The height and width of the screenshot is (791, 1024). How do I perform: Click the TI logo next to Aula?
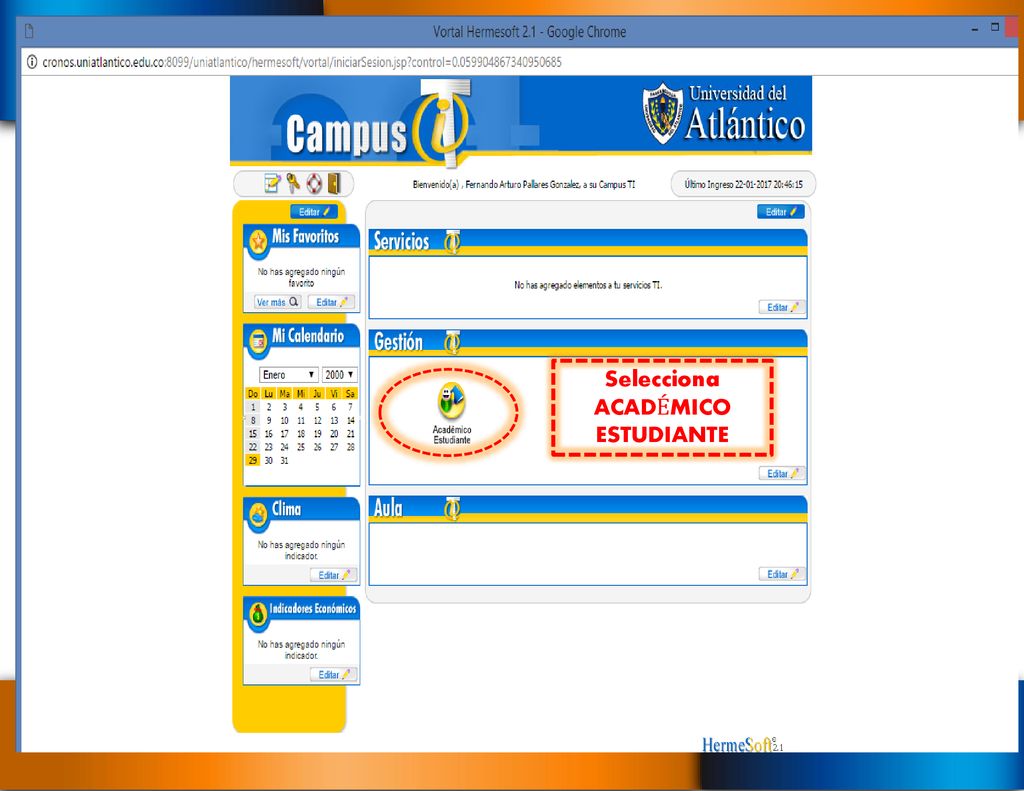point(452,509)
